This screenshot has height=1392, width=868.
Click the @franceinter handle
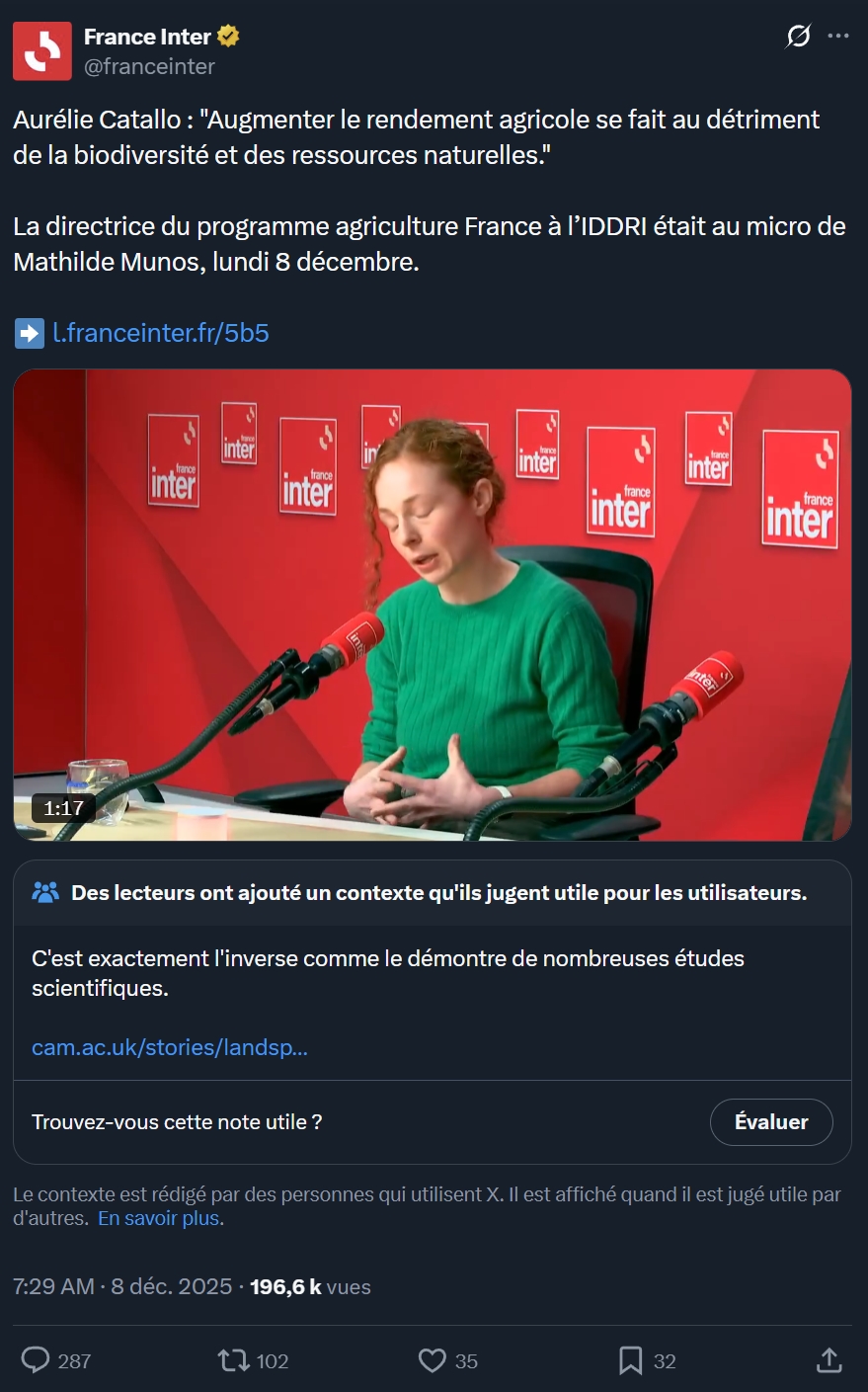149,66
